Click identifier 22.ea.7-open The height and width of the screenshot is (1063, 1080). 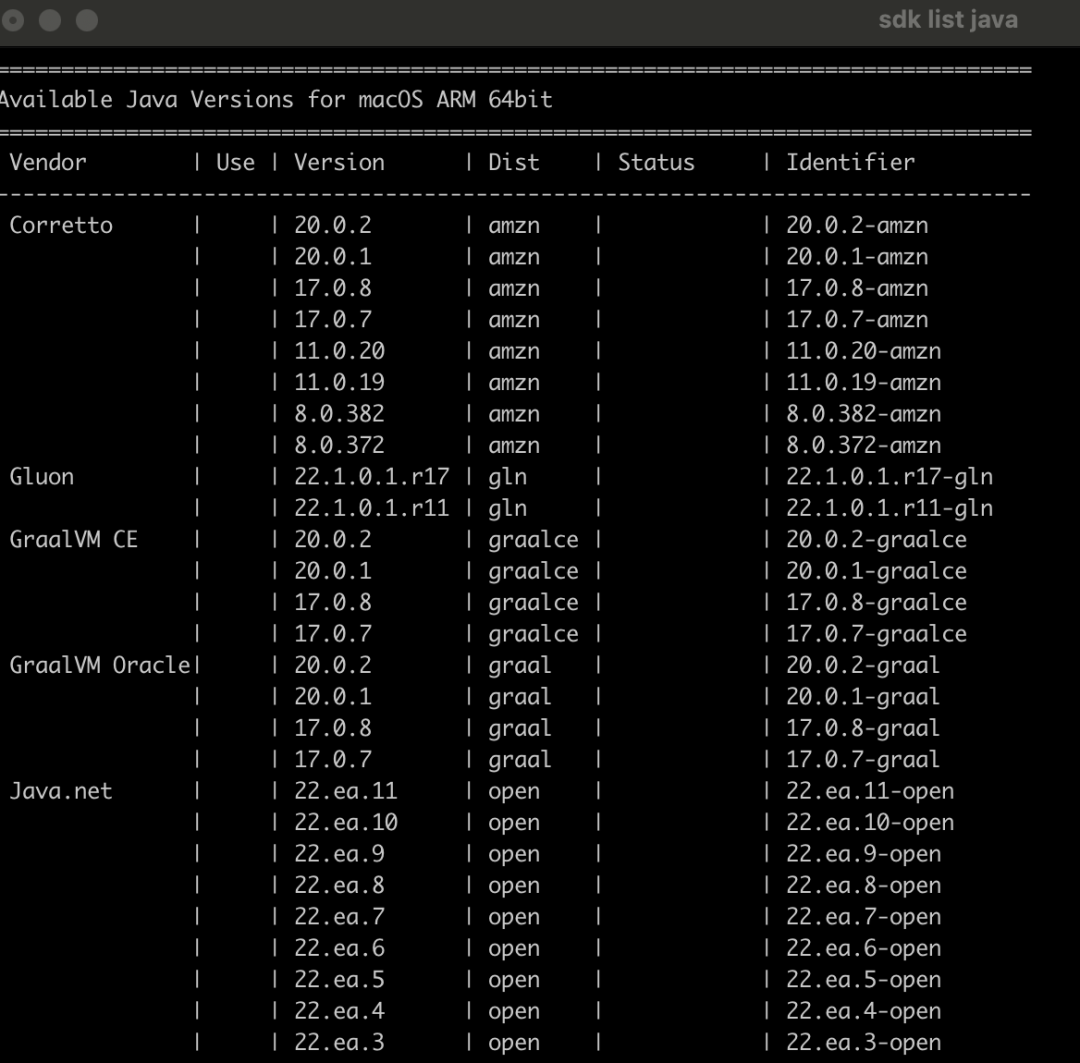coord(864,916)
